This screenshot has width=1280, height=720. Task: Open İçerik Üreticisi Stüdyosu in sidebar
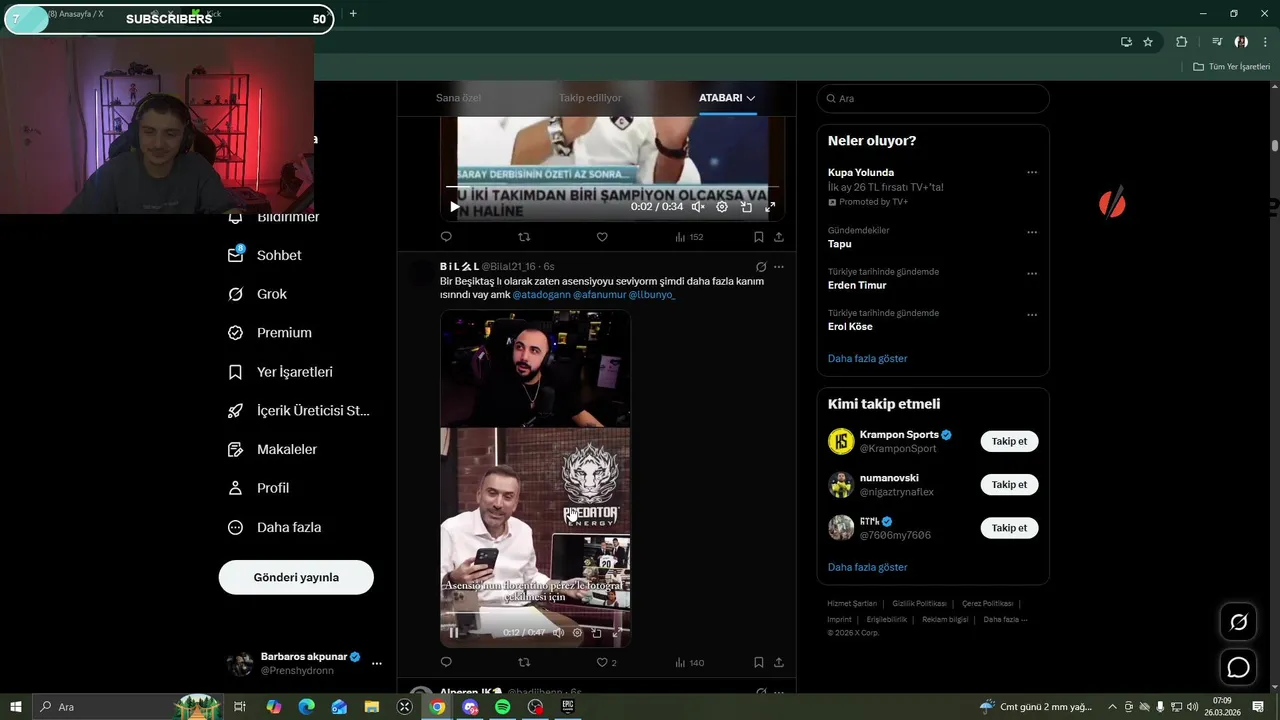pyautogui.click(x=299, y=411)
